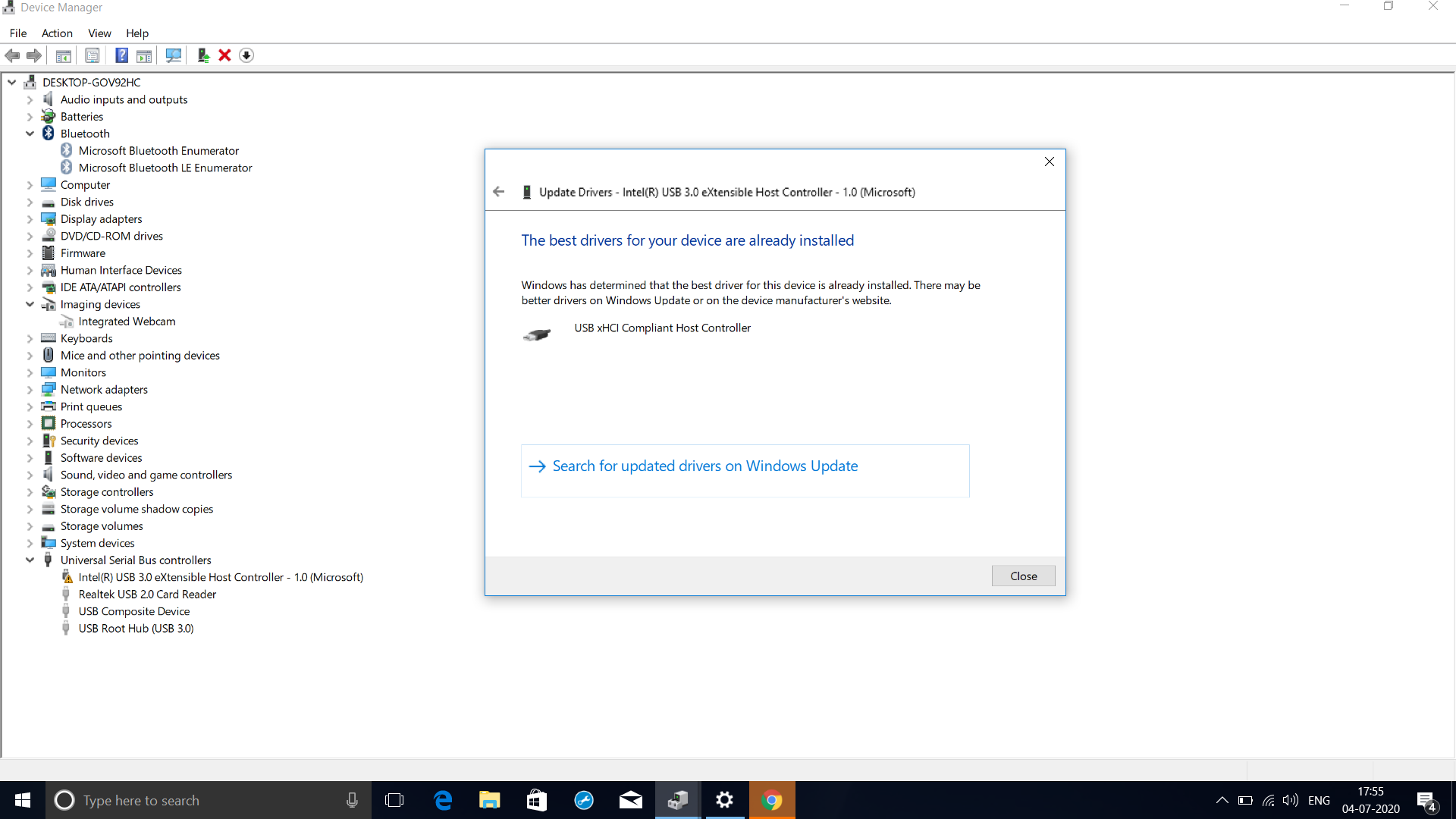Click Search for updated drivers on Windows Update

point(745,471)
